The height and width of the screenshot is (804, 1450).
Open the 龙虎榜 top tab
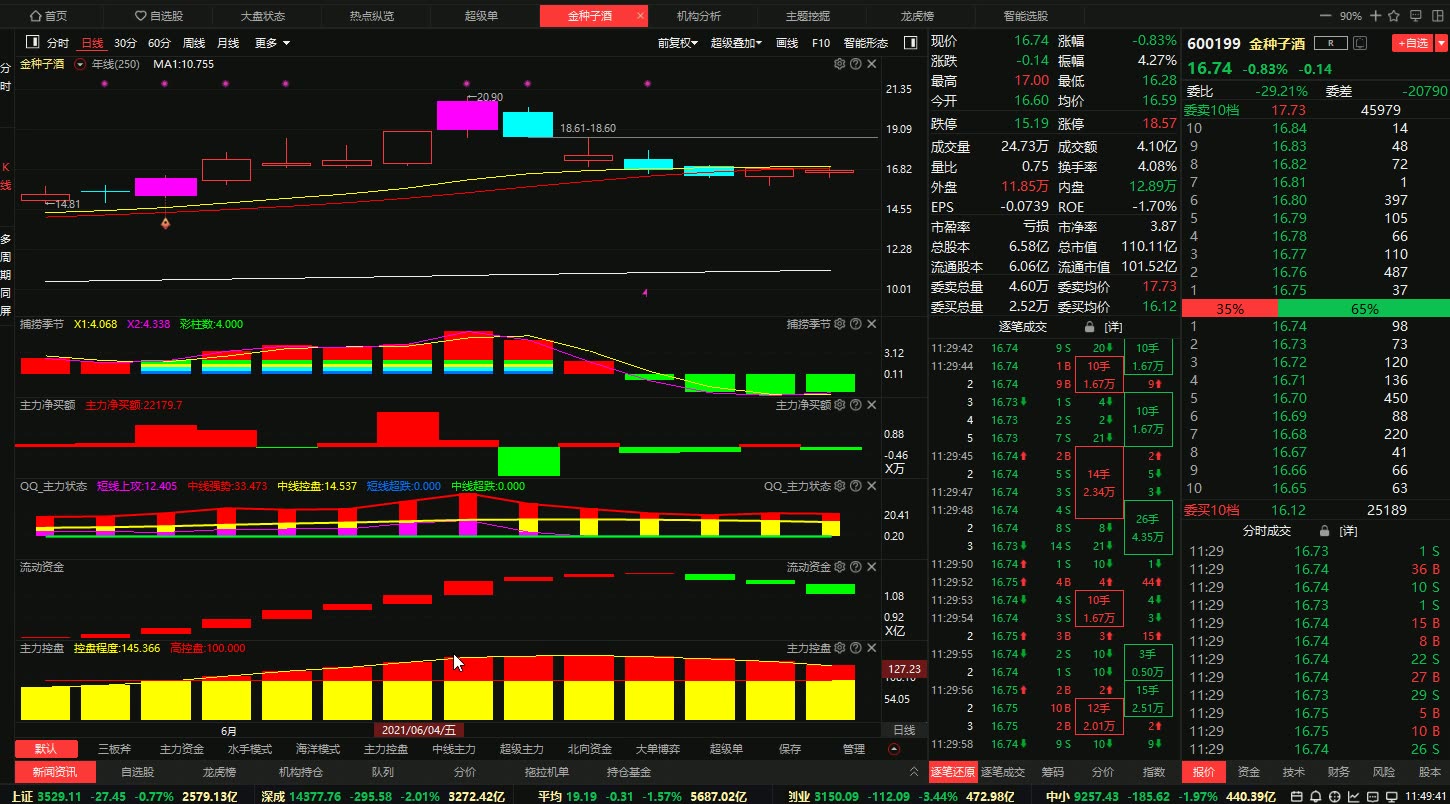click(917, 16)
